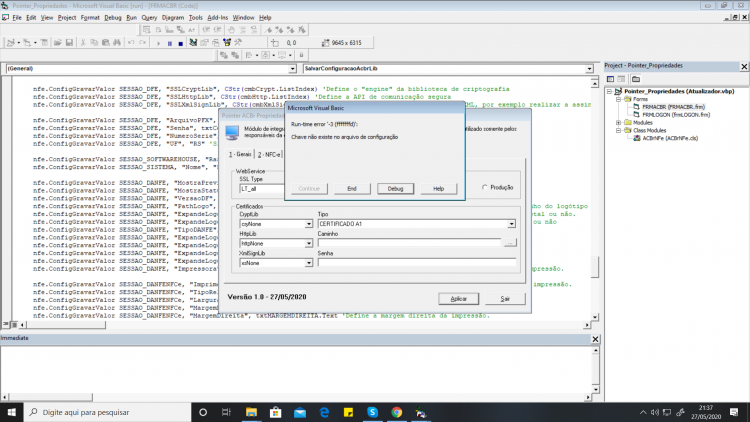Switch to the 2 - NFC-e tab

[269, 155]
